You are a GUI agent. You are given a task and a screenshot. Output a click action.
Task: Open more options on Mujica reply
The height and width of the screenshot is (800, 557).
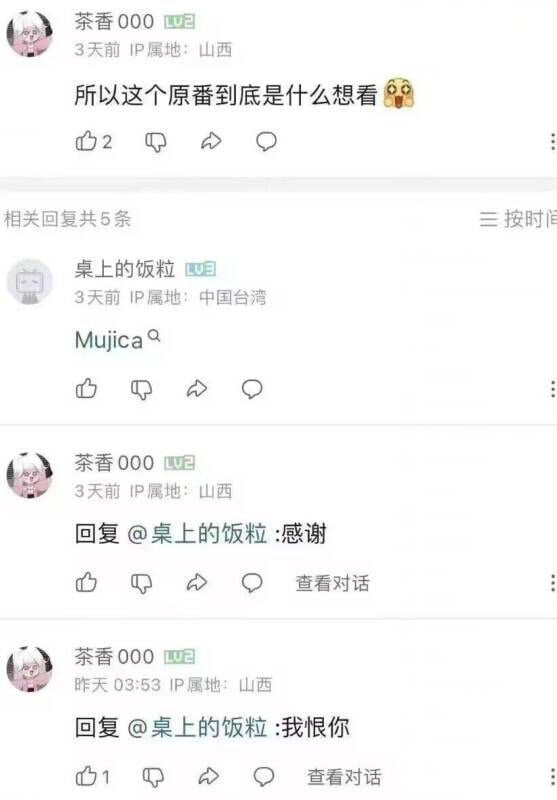552,389
